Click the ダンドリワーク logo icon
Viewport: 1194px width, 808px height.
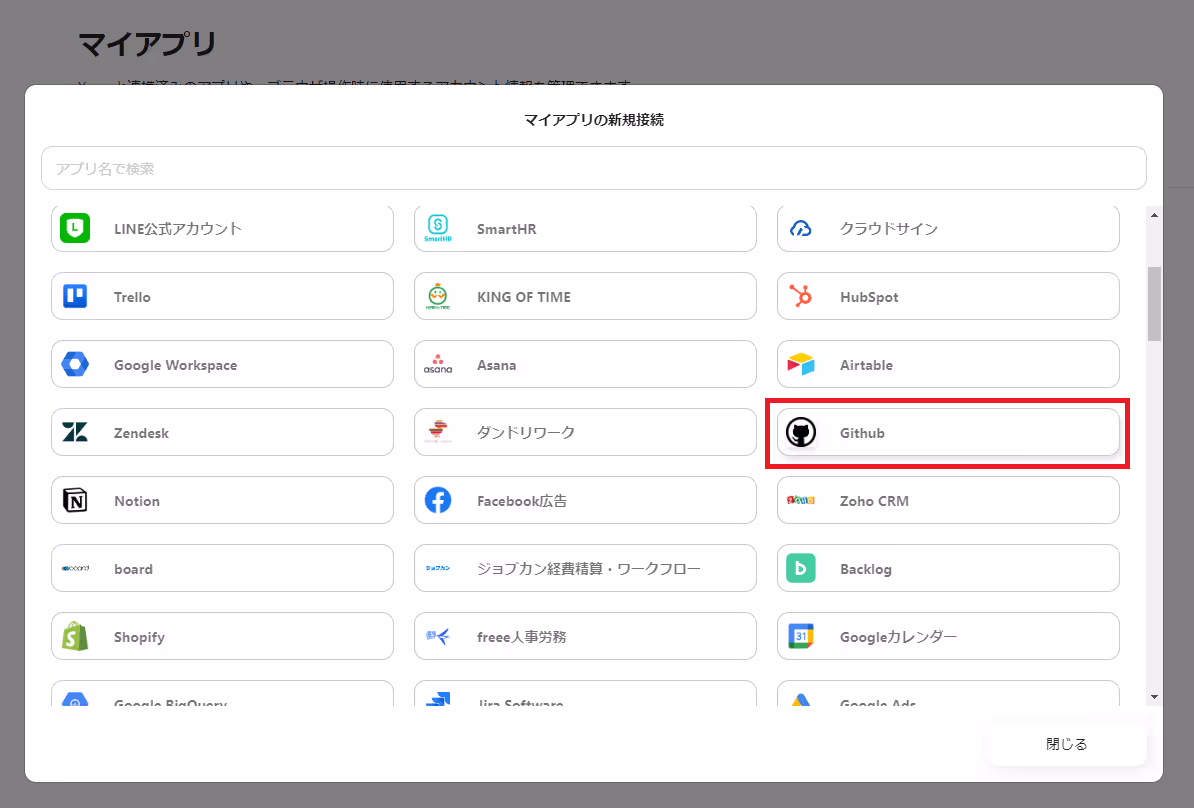point(438,432)
